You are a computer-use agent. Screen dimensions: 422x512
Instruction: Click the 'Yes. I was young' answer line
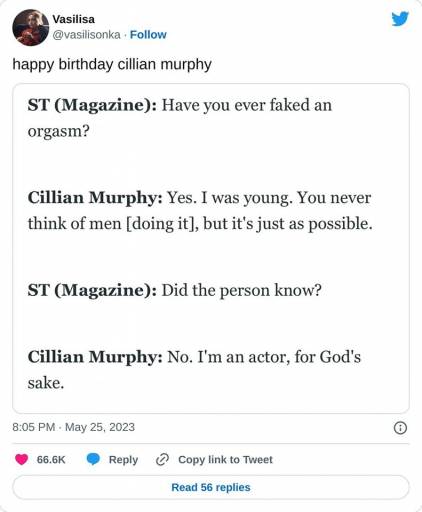click(199, 198)
